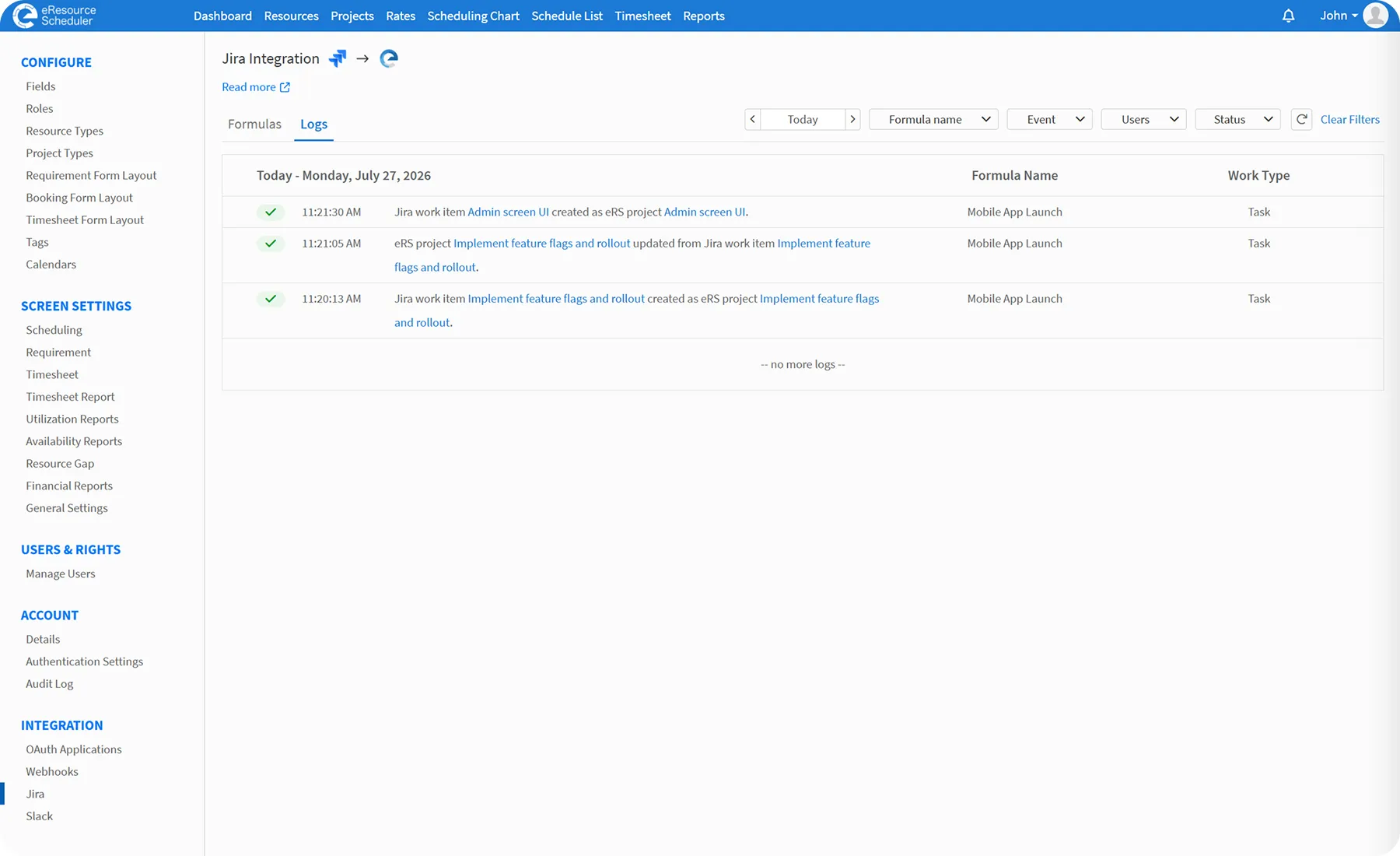
Task: Open eRS project link in 11:21:05 log
Action: click(x=542, y=244)
